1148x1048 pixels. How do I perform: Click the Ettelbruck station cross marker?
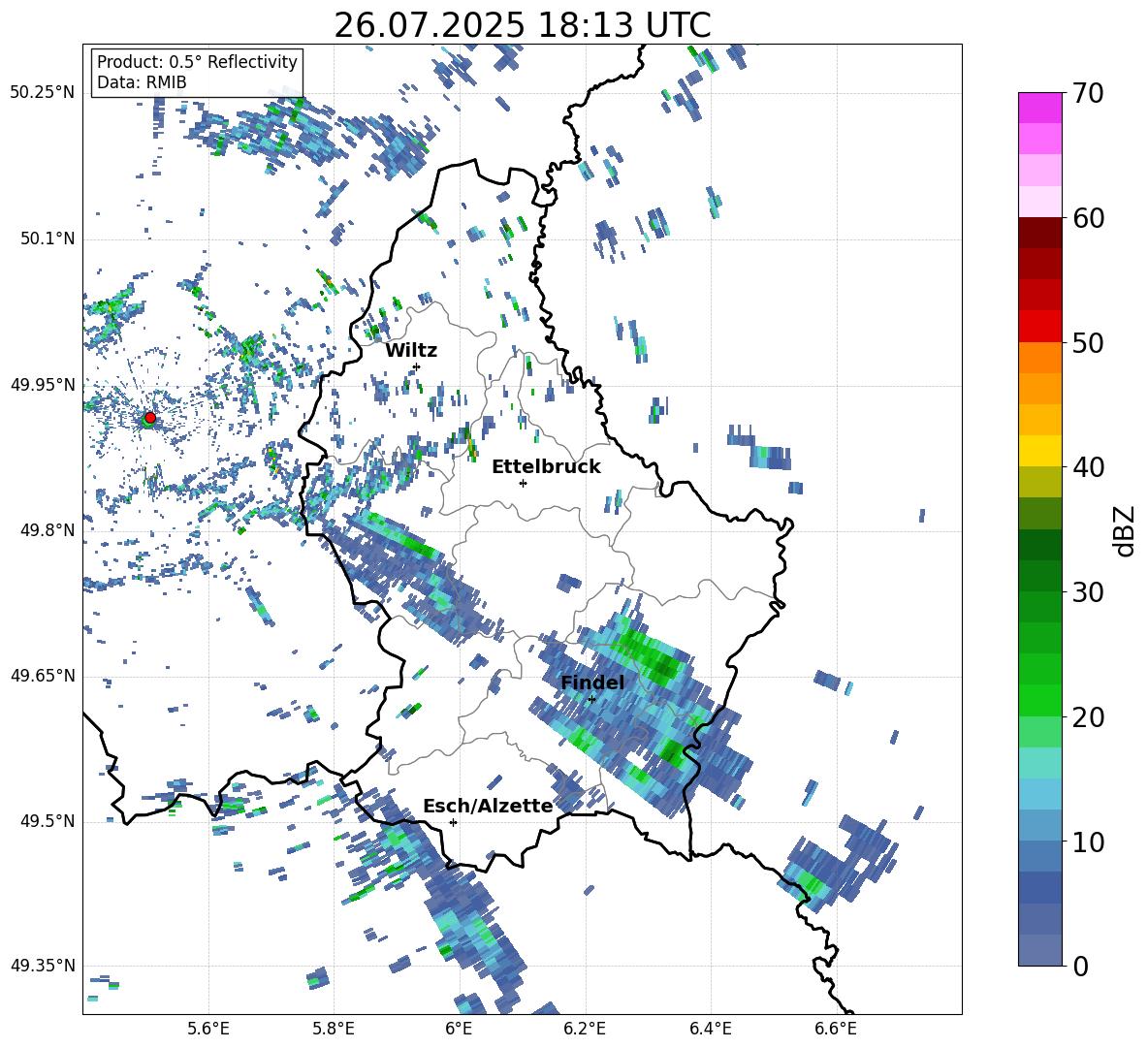click(523, 483)
